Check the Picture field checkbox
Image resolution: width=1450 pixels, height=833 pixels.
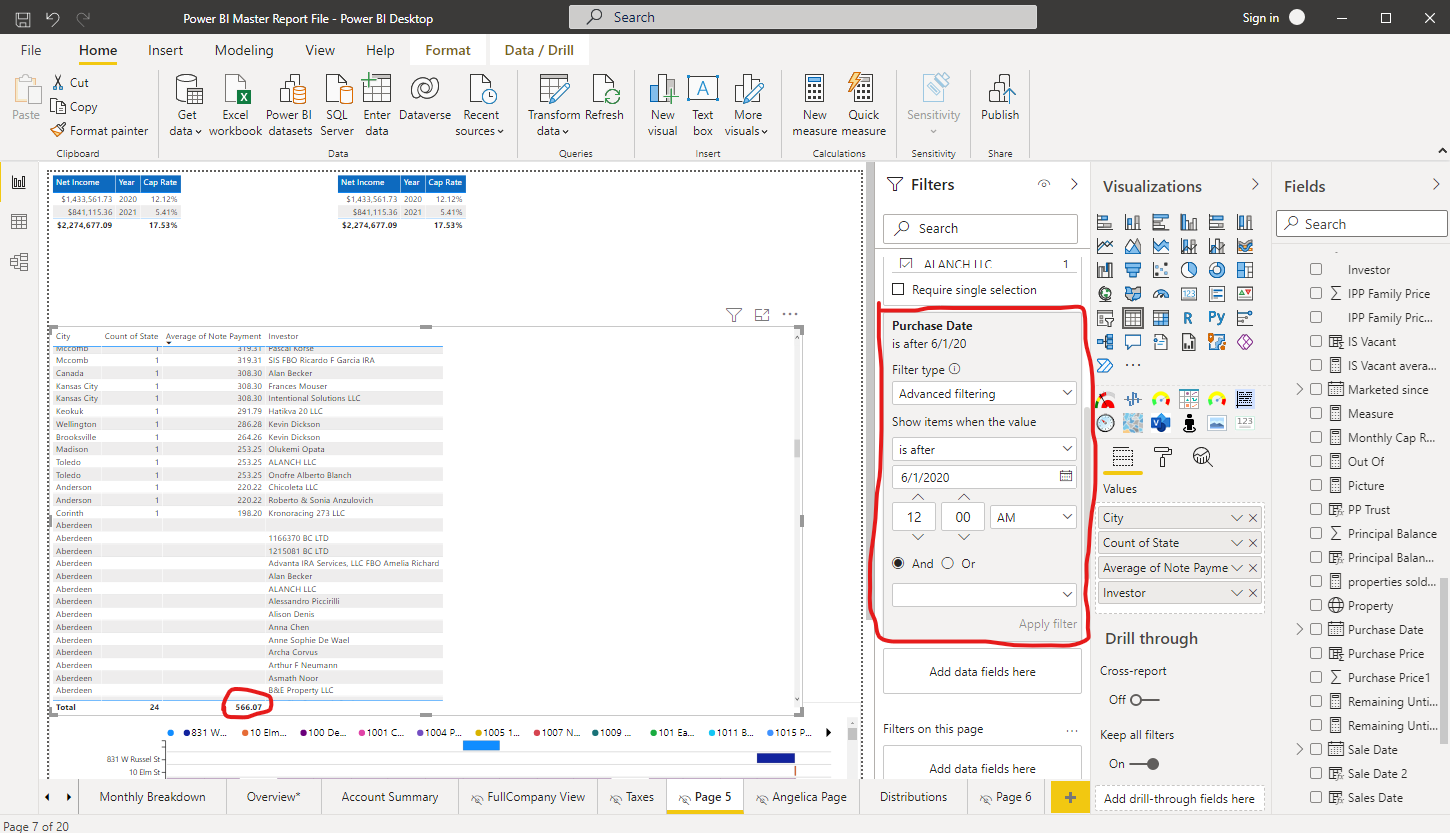click(x=1316, y=486)
